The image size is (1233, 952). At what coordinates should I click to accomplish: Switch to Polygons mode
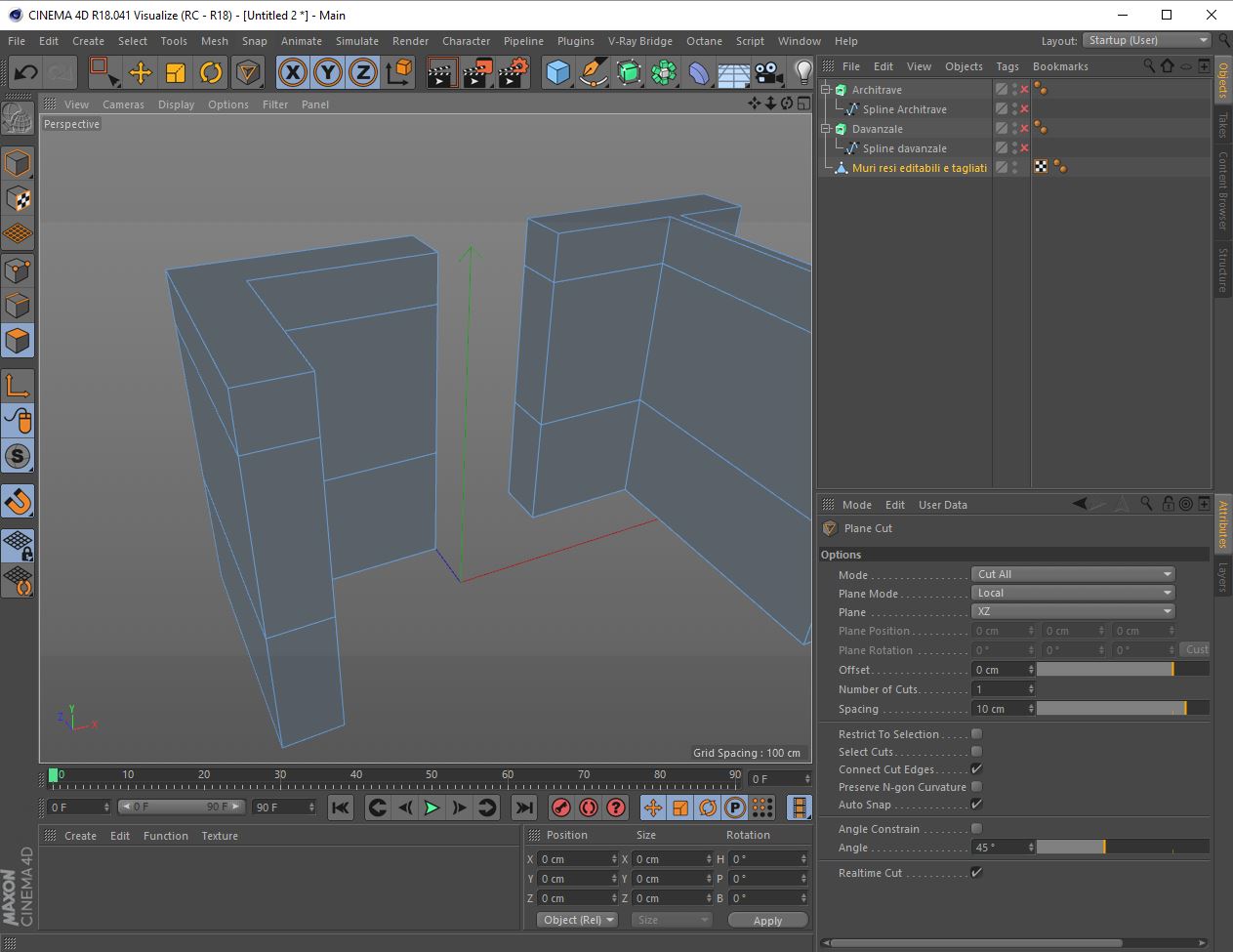click(x=18, y=341)
